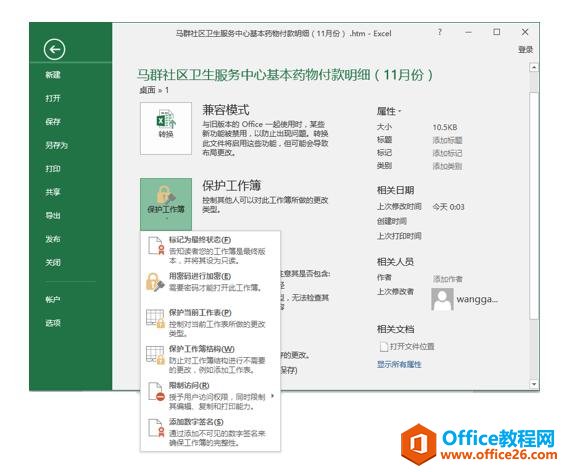Viewport: 564px width, 472px height.
Task: Click 添加标记 (Add tag) field
Action: pyautogui.click(x=447, y=153)
